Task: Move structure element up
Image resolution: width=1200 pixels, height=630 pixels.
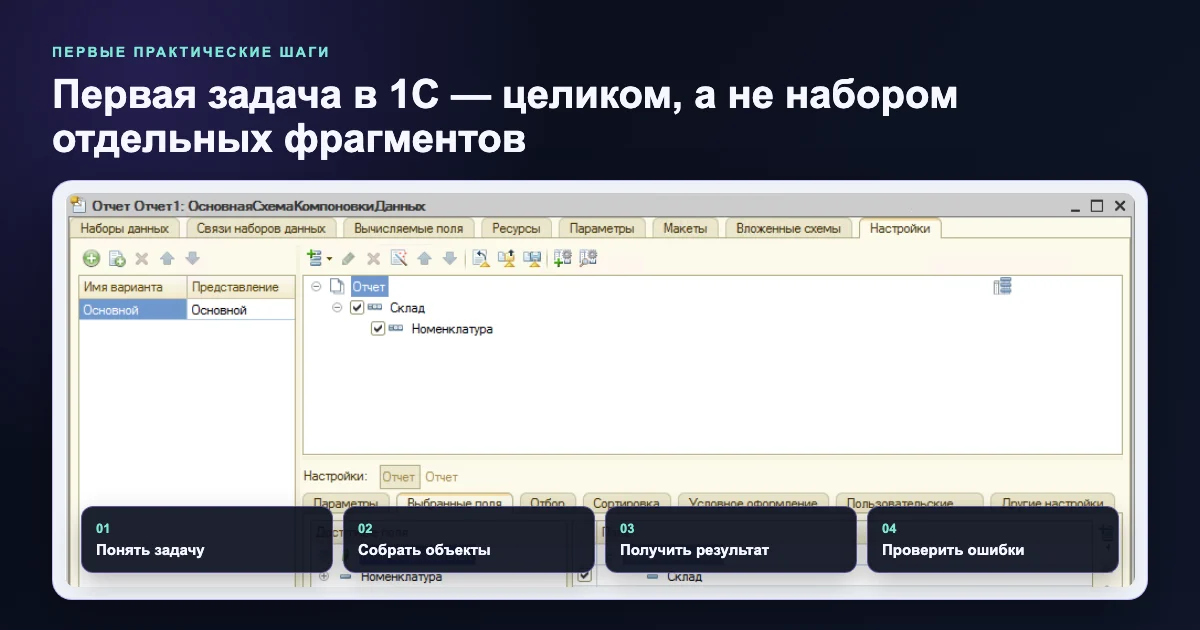Action: tap(424, 258)
